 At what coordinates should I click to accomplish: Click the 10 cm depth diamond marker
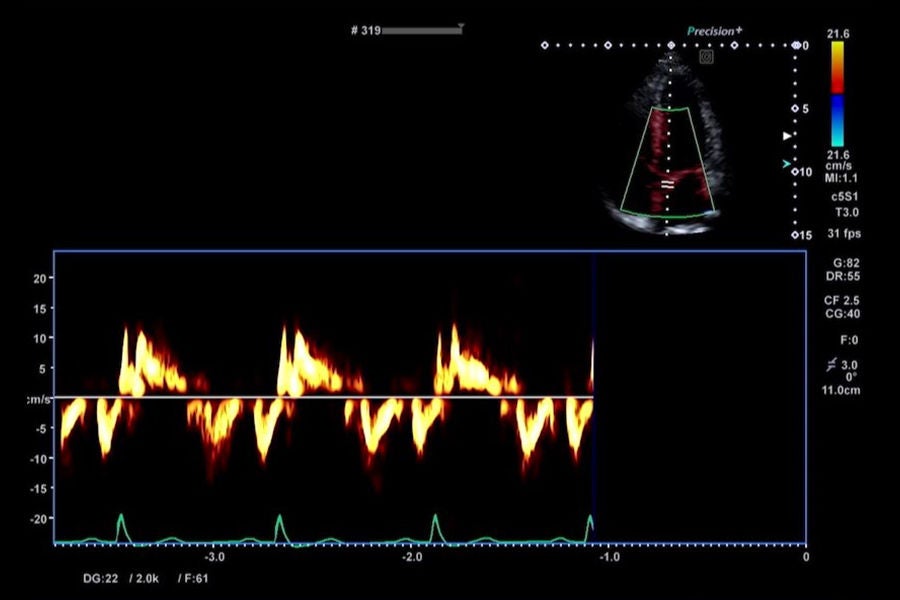[x=795, y=172]
